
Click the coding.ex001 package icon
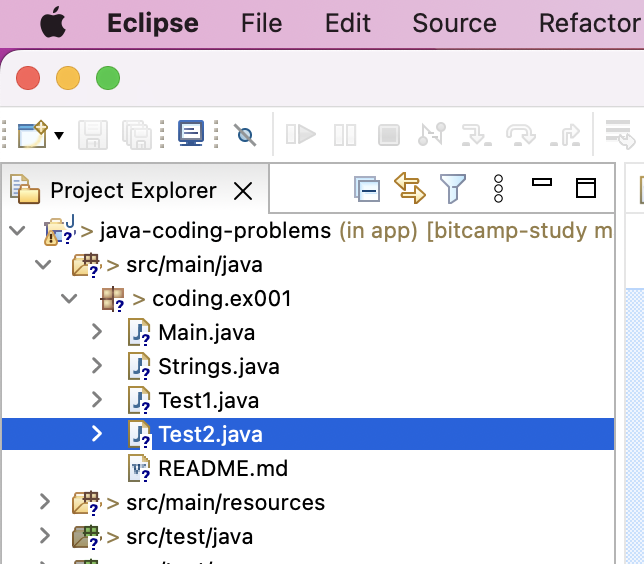[112, 299]
